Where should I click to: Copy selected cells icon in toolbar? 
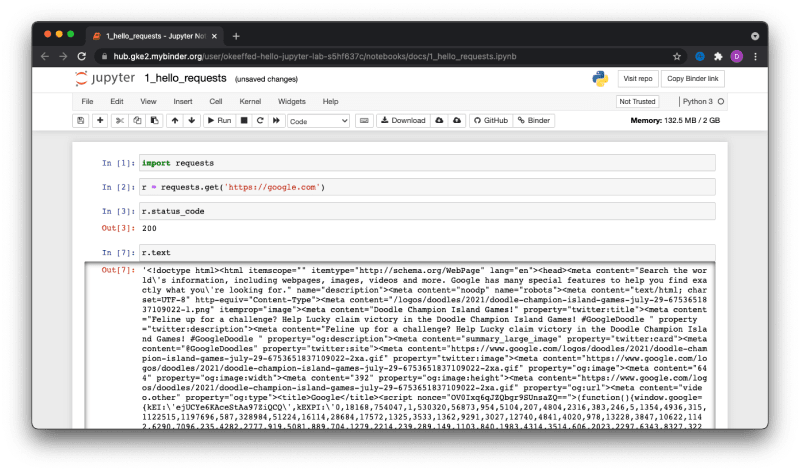coord(137,120)
